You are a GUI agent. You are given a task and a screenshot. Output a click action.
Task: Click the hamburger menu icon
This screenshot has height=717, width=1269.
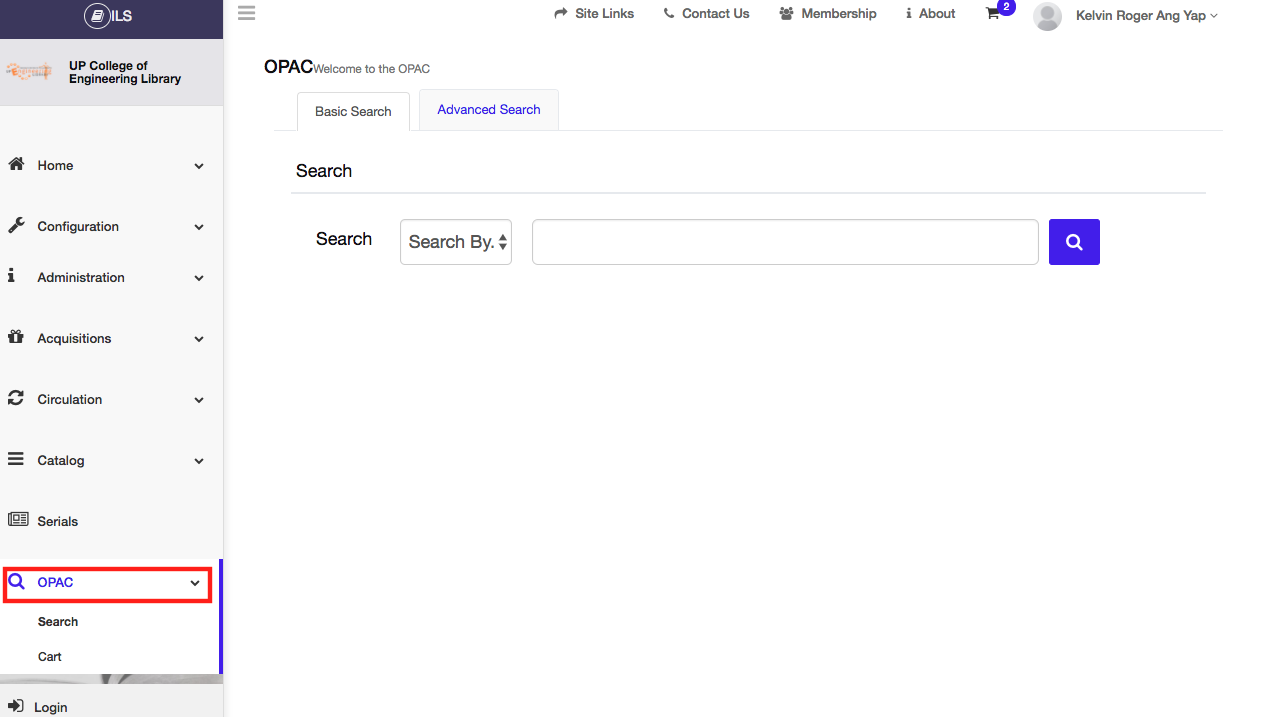[246, 13]
